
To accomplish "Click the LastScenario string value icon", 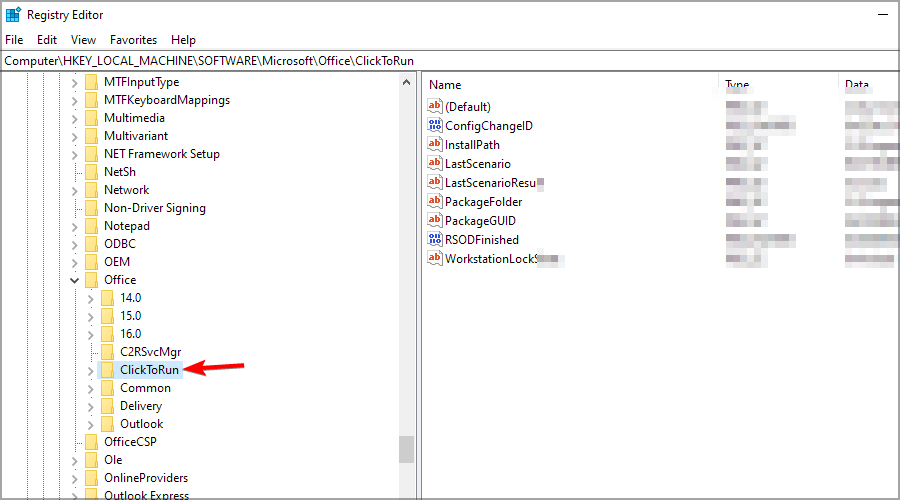I will pos(435,162).
